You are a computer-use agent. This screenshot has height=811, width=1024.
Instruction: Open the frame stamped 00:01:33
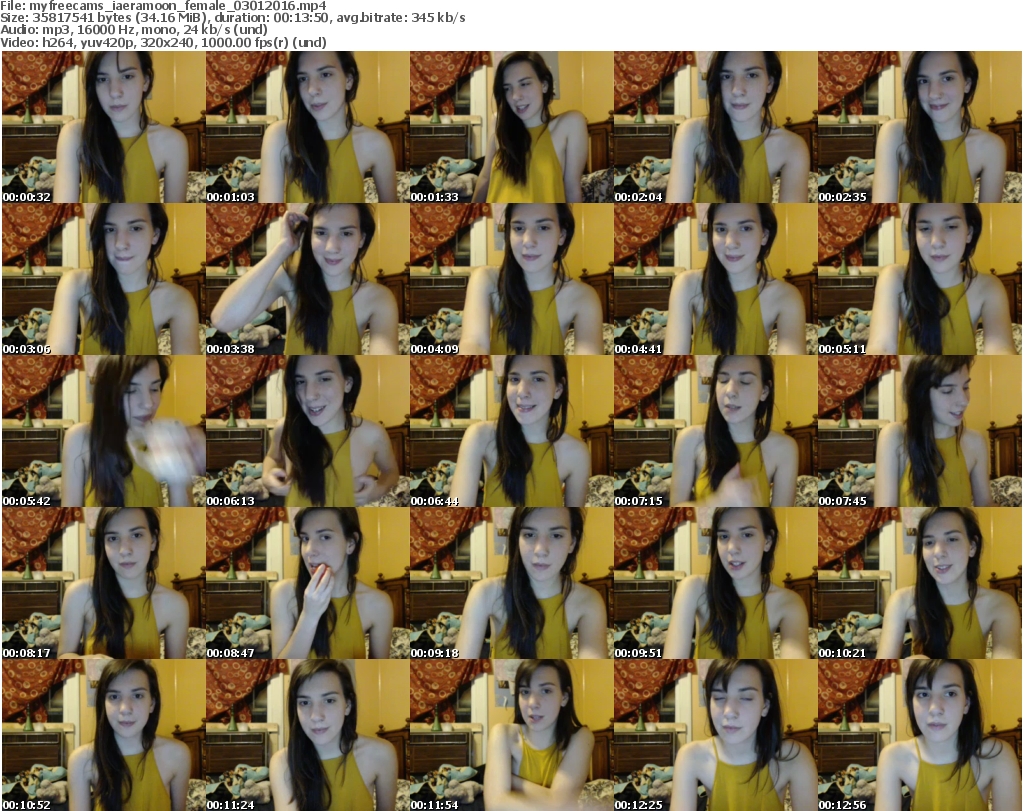coord(511,127)
